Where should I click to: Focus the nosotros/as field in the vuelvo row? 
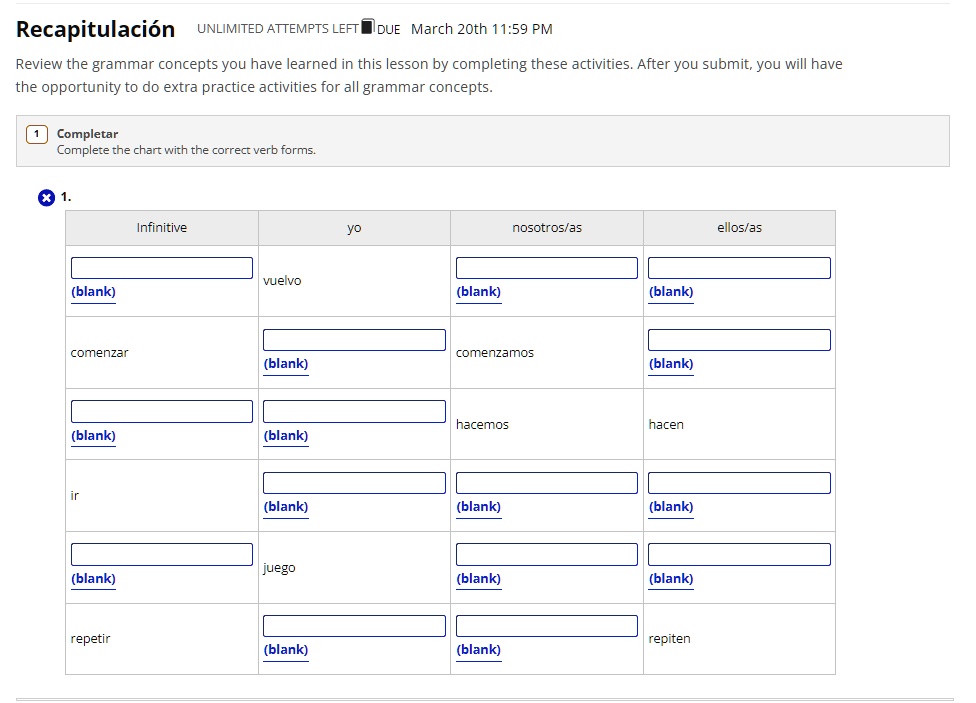(x=547, y=268)
